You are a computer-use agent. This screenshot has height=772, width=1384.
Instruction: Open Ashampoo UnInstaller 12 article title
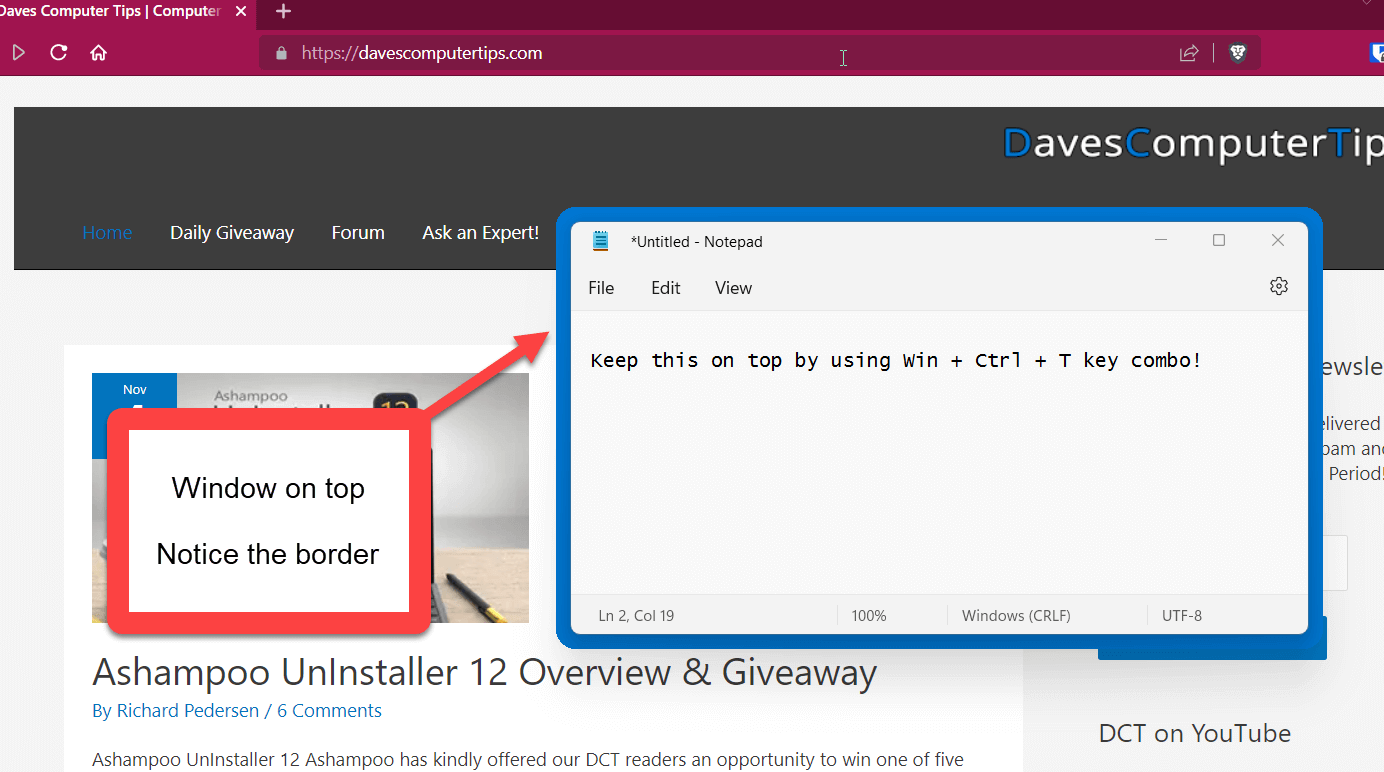(485, 673)
